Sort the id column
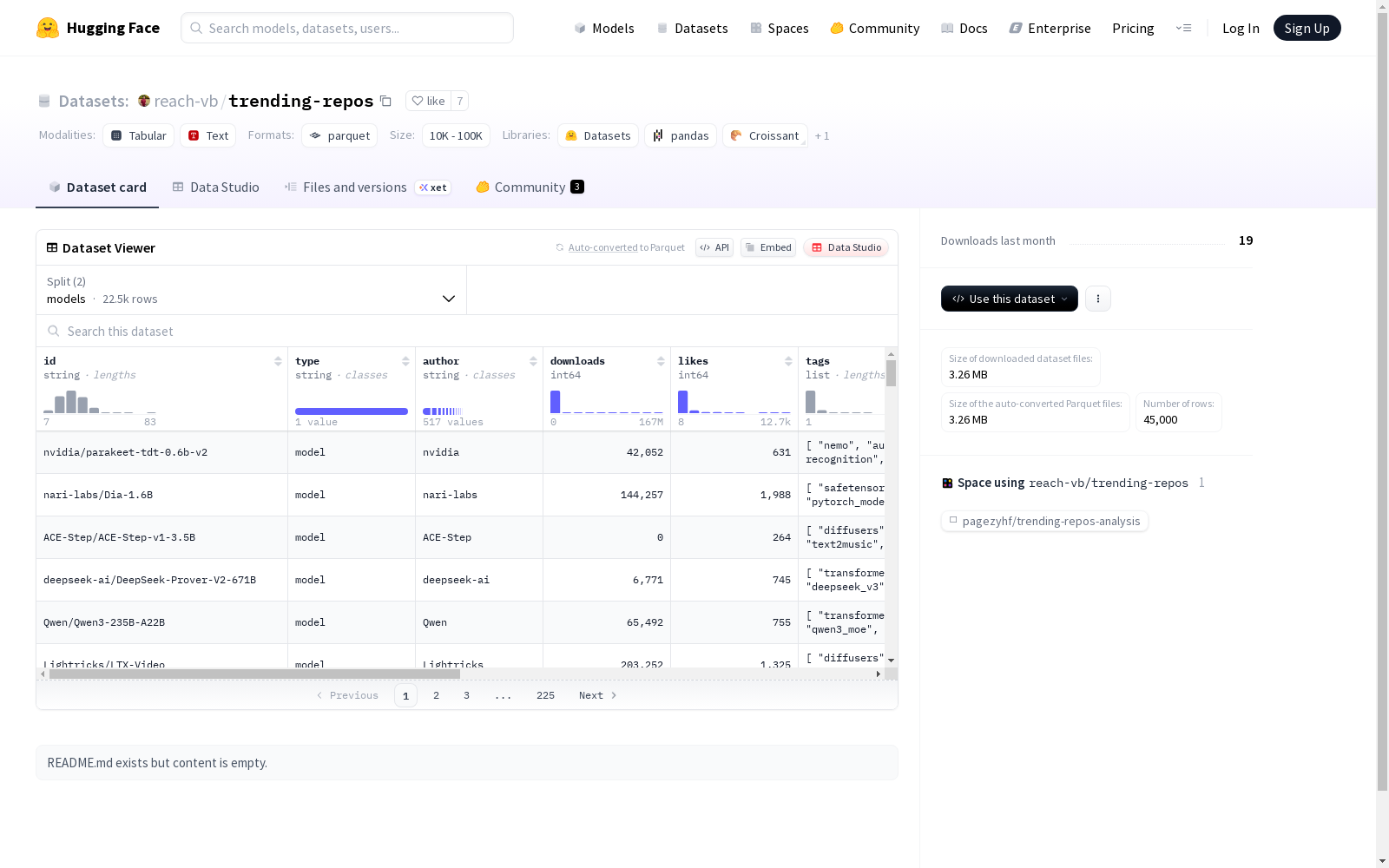 (x=278, y=361)
